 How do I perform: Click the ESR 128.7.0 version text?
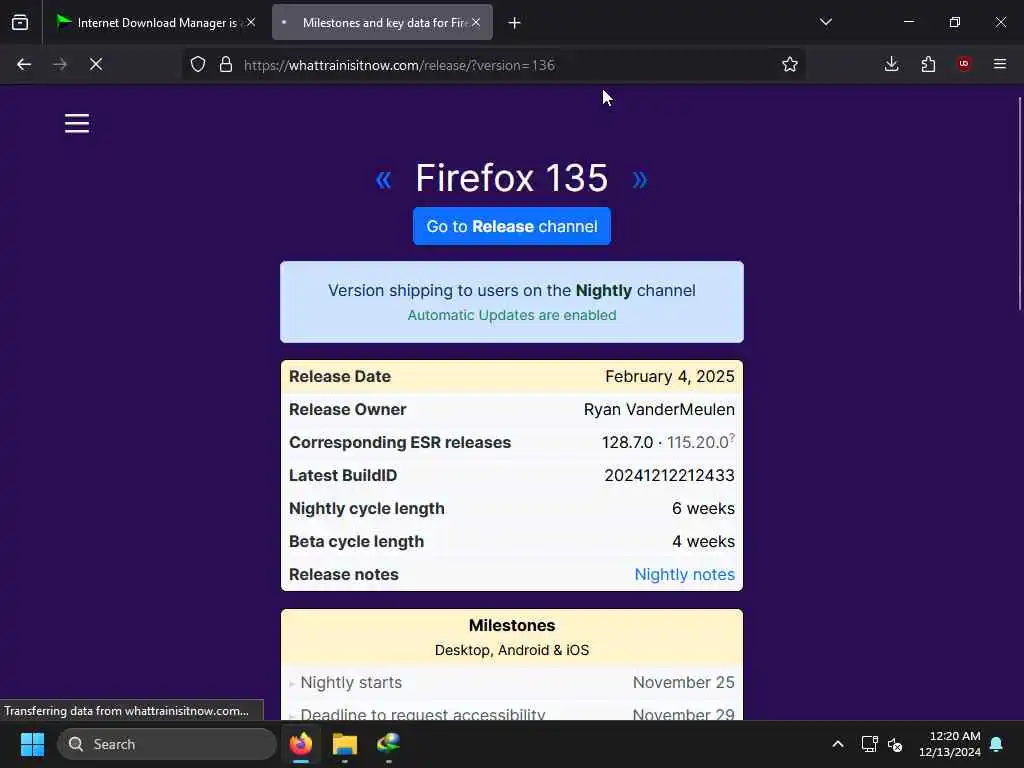[x=627, y=442]
